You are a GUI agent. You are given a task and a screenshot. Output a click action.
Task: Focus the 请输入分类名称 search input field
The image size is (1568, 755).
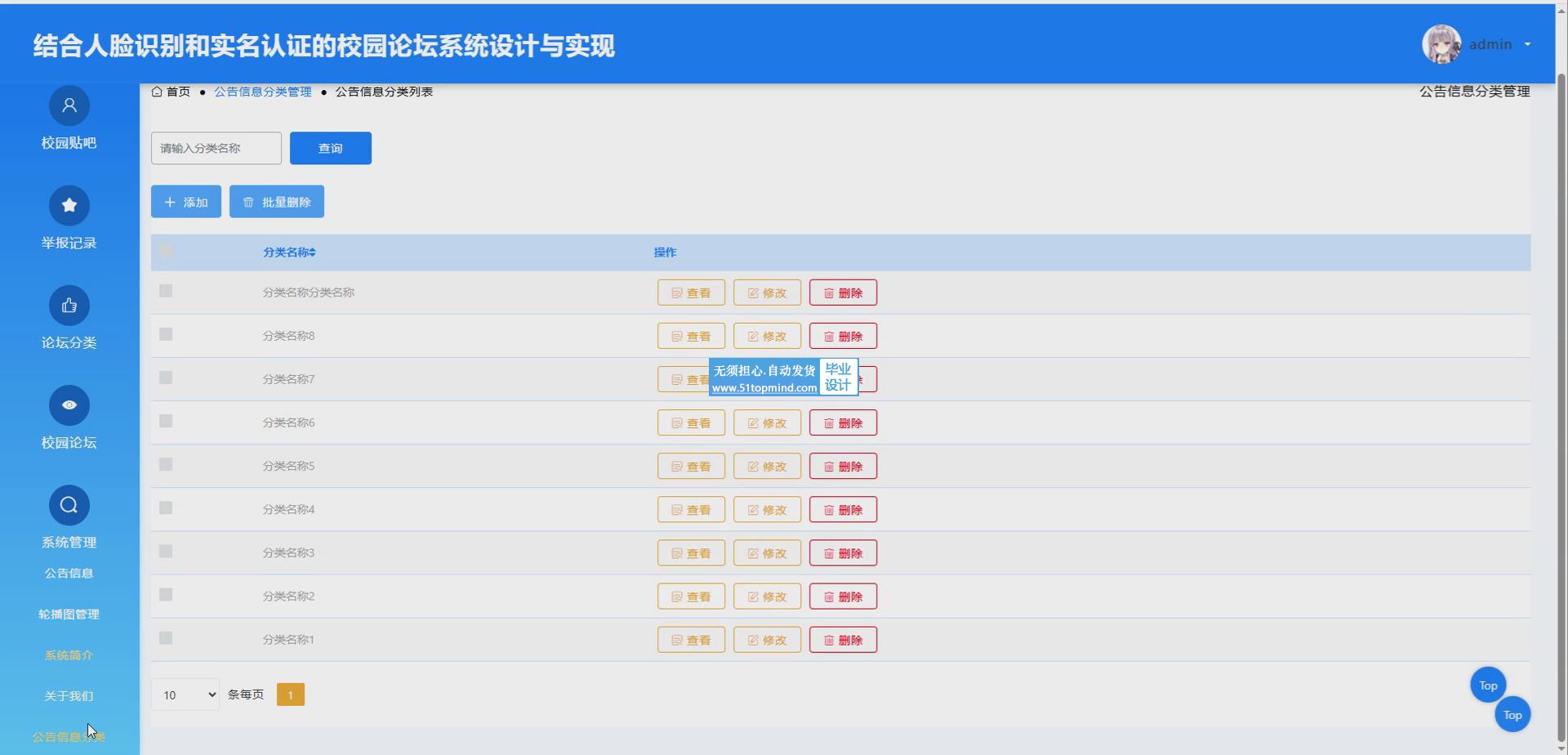tap(216, 148)
